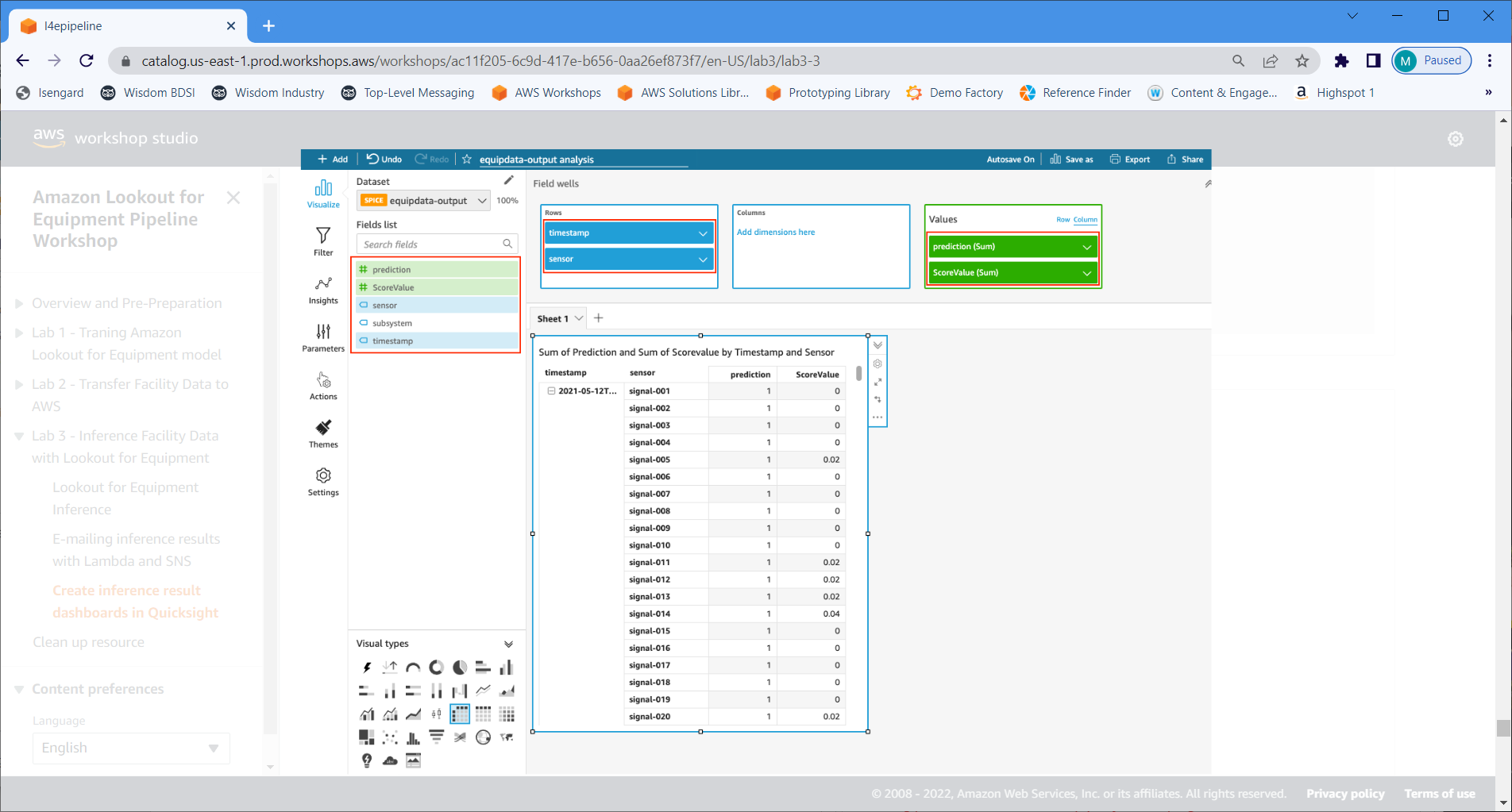
Task: Select the Sheet 1 tab
Action: coord(553,319)
